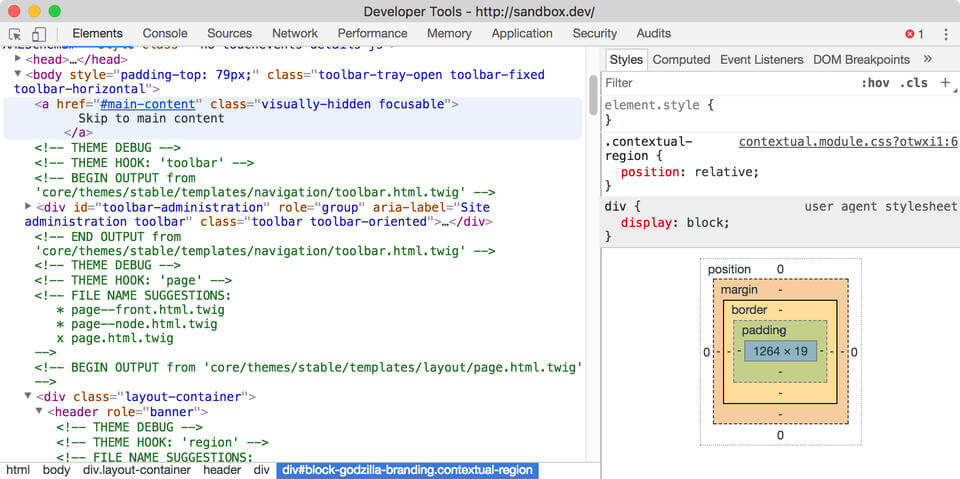Collapse the header banner node
Screen dimensions: 960x479
pos(39,411)
